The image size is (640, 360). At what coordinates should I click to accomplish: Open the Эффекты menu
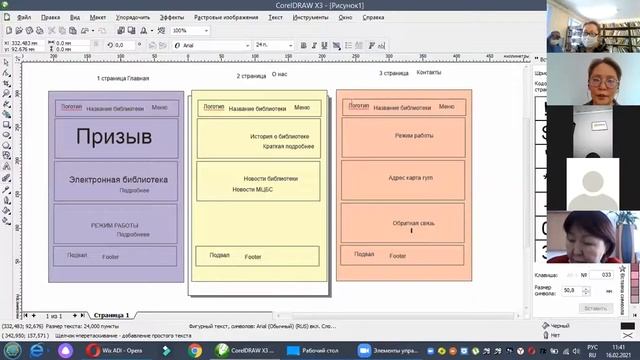pyautogui.click(x=172, y=18)
